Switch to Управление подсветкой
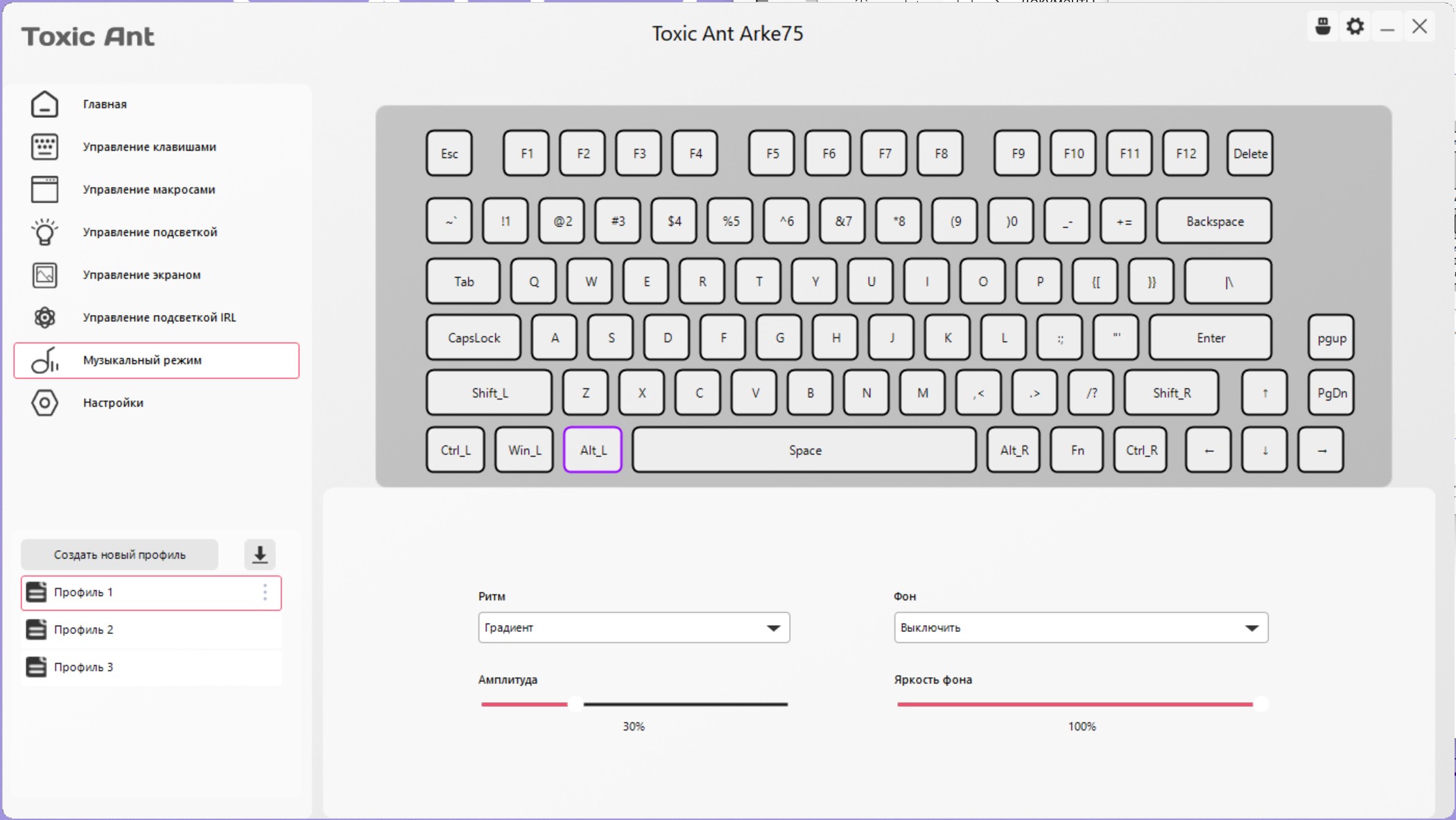The width and height of the screenshot is (1456, 820). [157, 232]
